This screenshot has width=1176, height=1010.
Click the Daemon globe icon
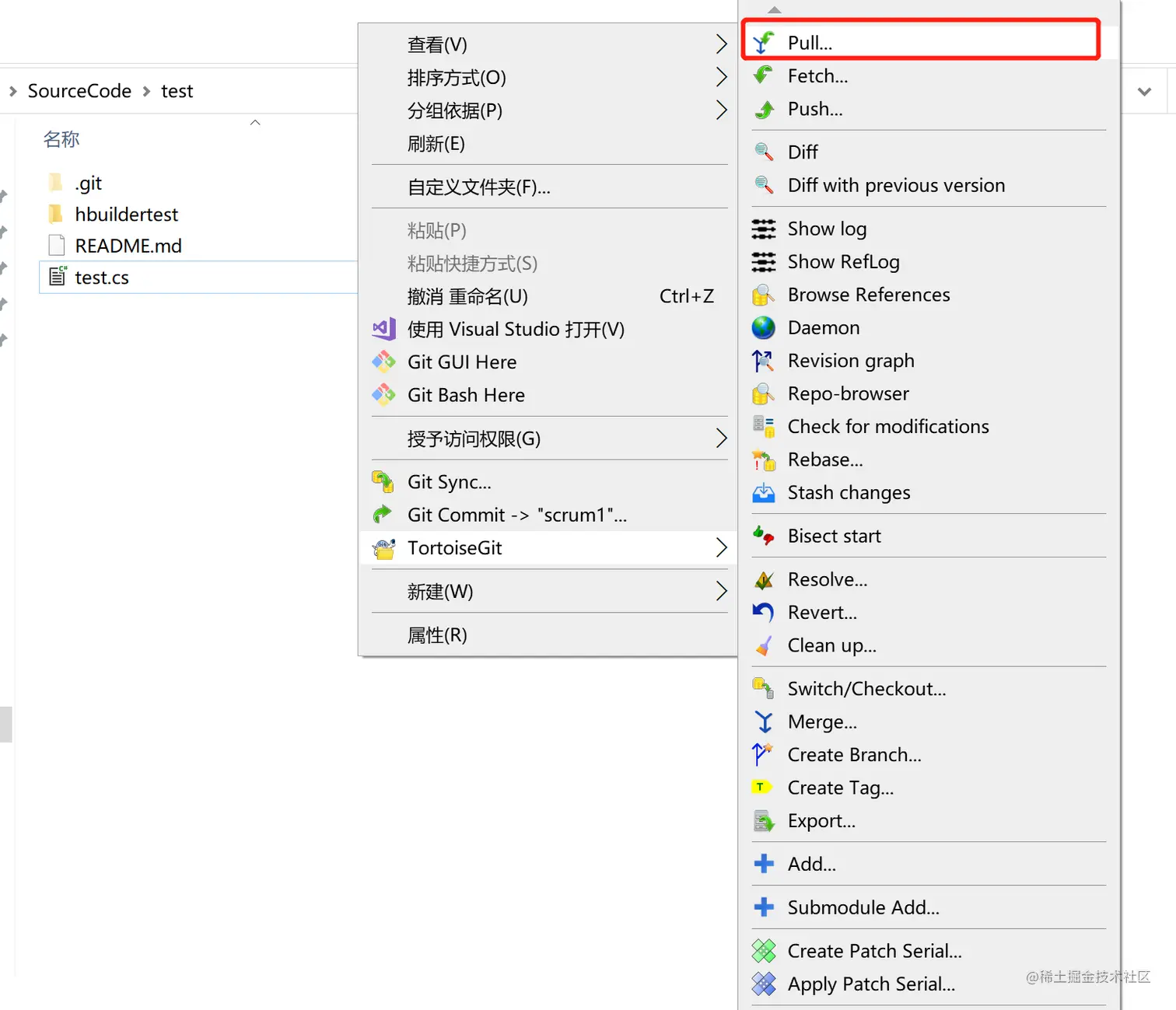pos(764,328)
